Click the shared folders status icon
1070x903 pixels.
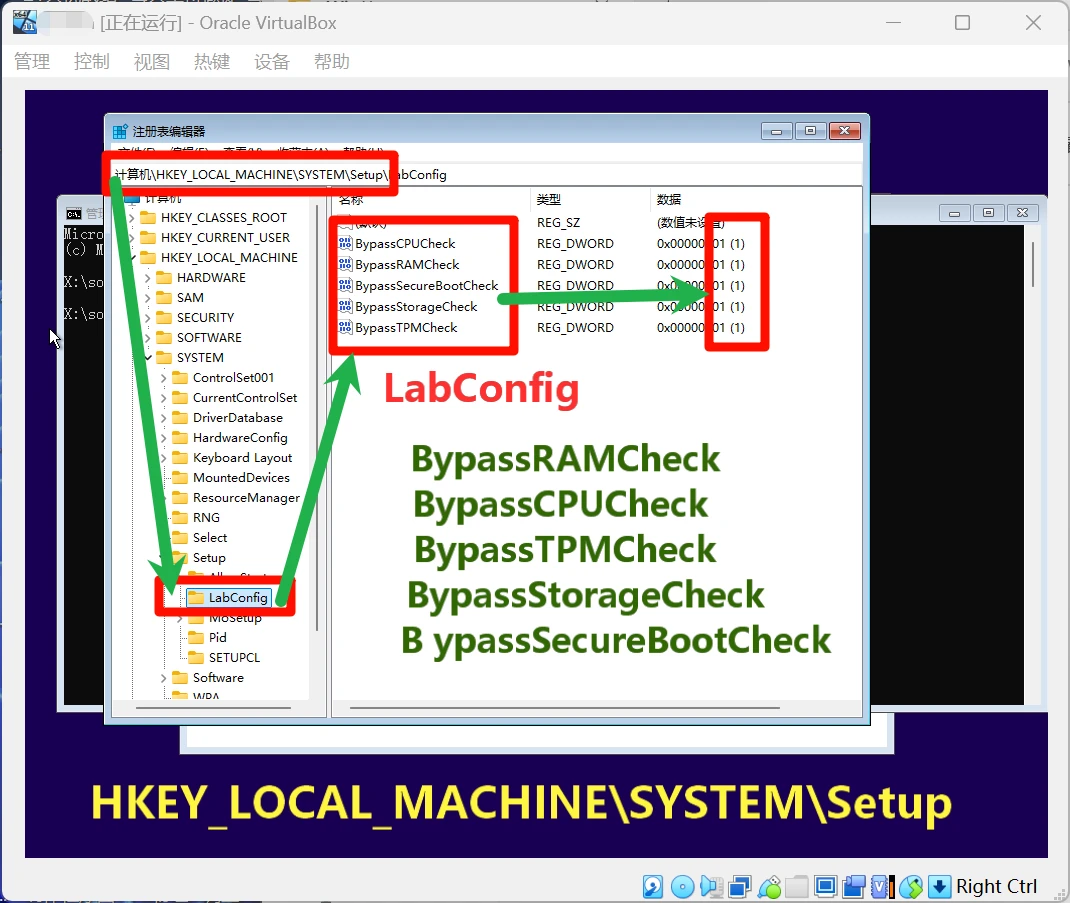coord(796,887)
